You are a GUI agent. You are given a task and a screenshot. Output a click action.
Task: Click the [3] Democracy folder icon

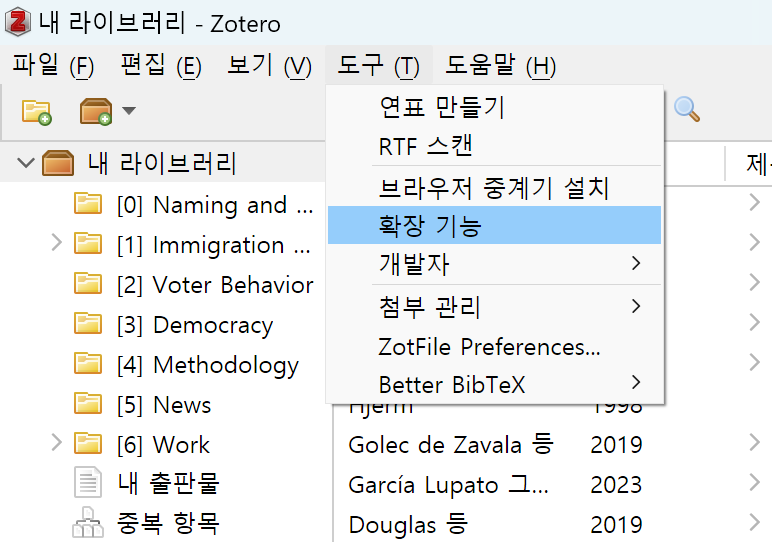(x=88, y=323)
